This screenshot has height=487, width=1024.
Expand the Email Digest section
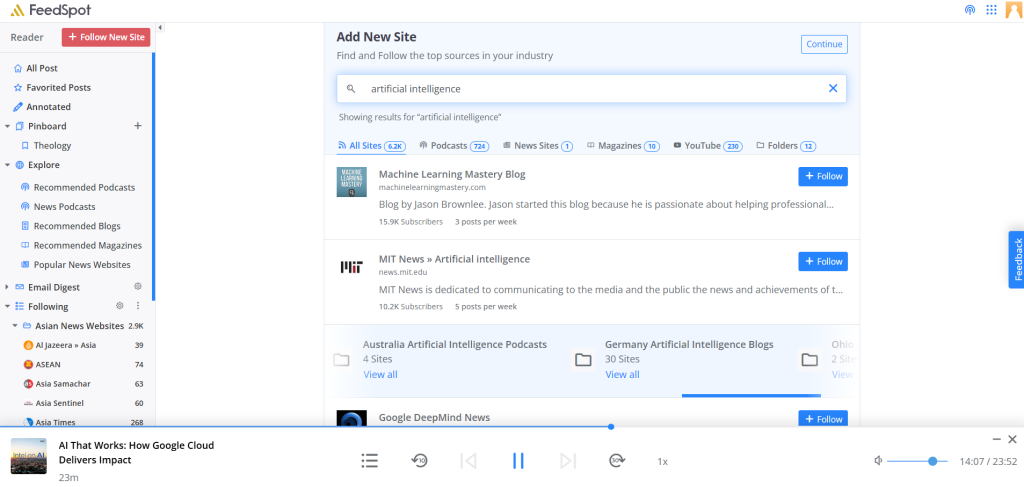pos(8,287)
